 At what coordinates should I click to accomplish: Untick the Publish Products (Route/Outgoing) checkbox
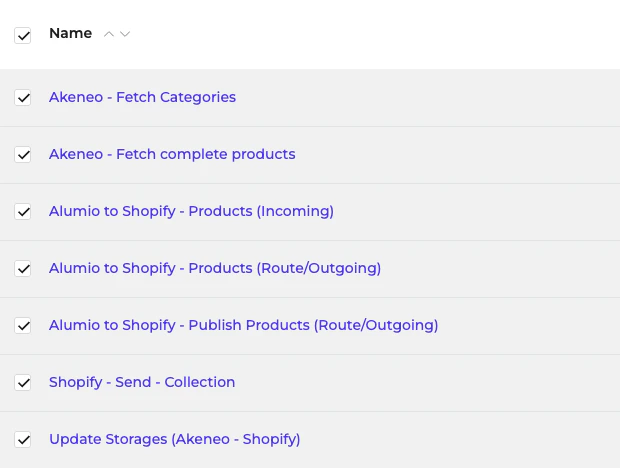(23, 326)
